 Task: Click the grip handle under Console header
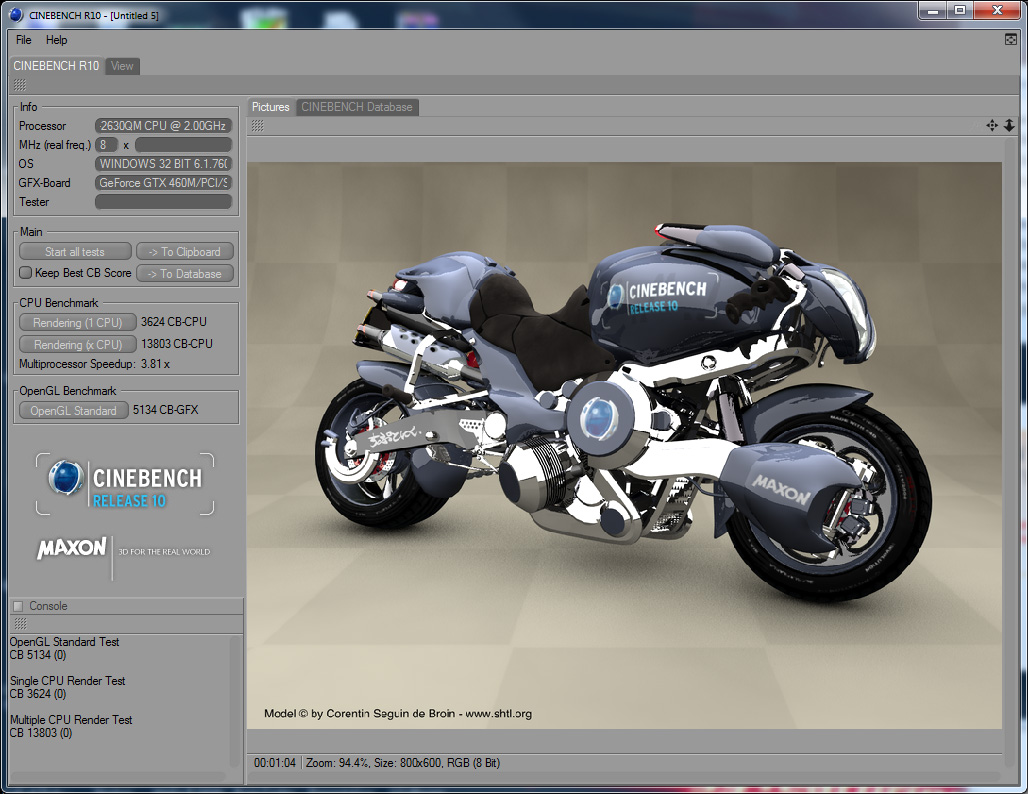tap(20, 624)
